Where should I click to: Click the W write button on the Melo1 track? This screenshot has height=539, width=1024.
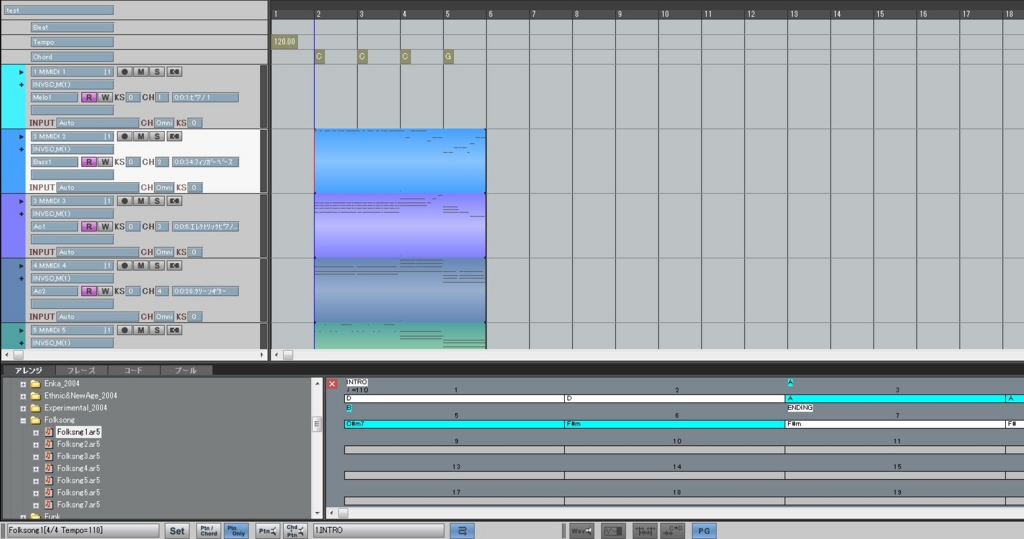coord(105,97)
